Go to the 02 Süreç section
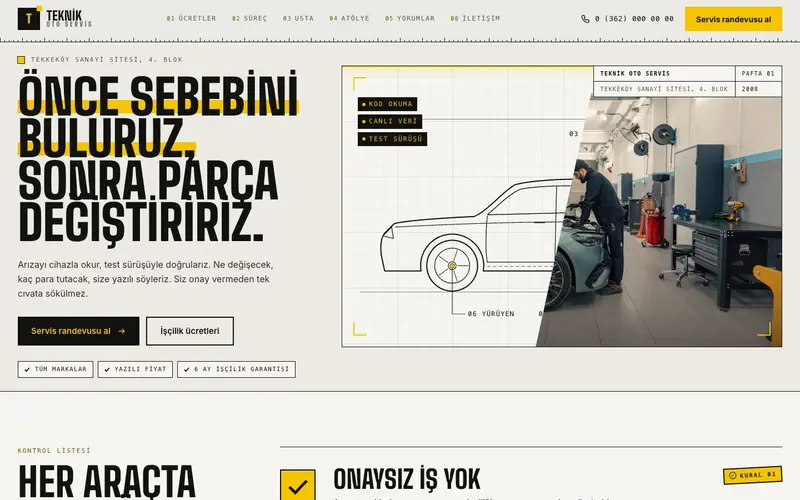Screen dimensions: 800x500 click(x=249, y=18)
